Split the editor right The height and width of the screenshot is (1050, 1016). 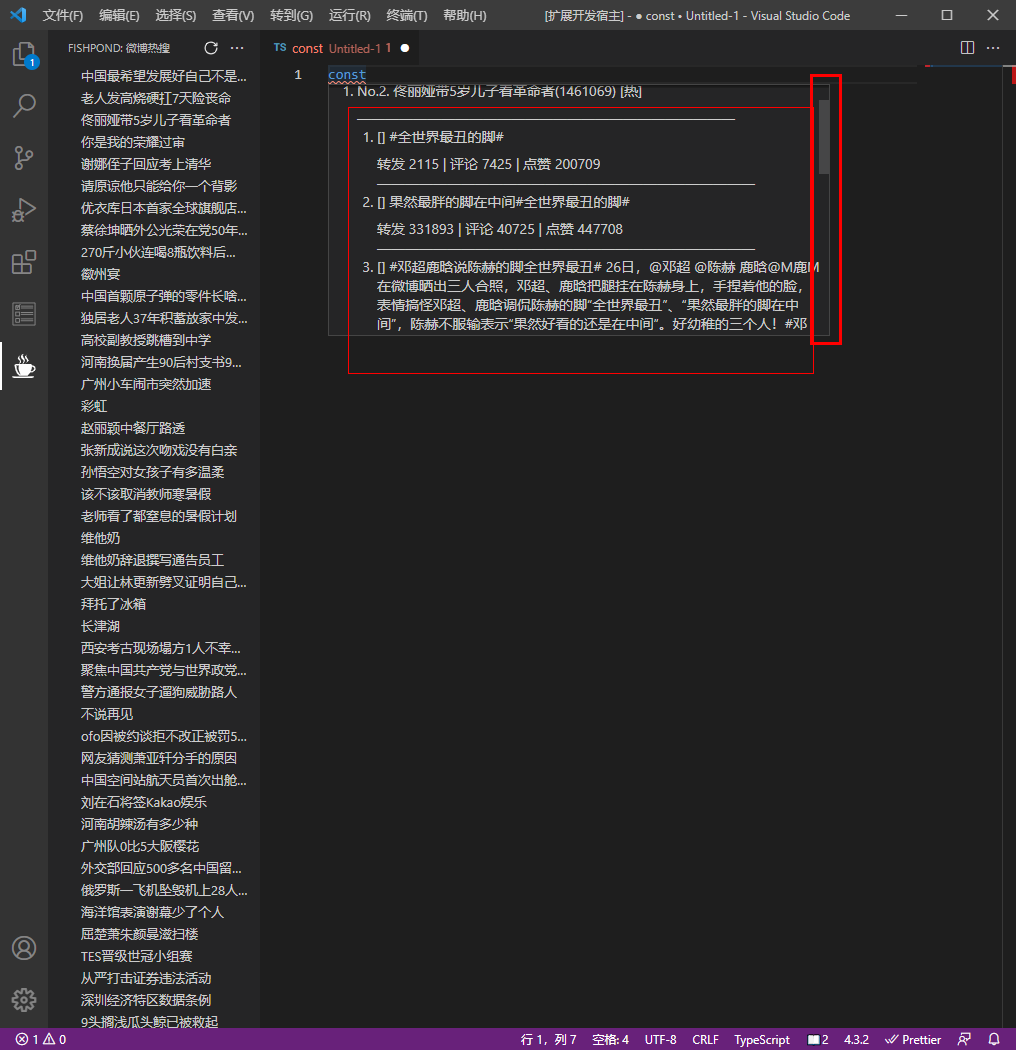[x=967, y=48]
